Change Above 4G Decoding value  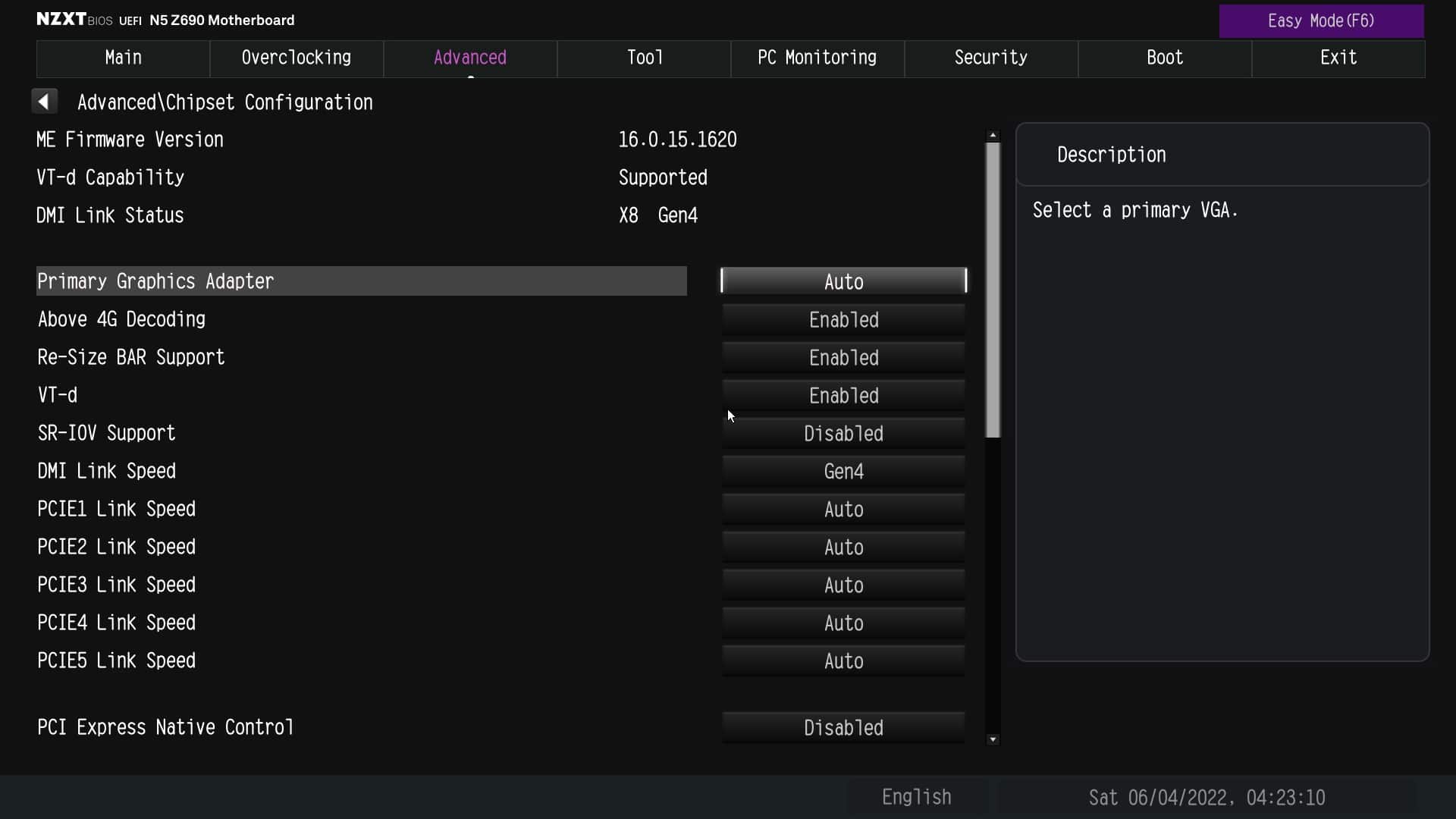click(x=843, y=319)
